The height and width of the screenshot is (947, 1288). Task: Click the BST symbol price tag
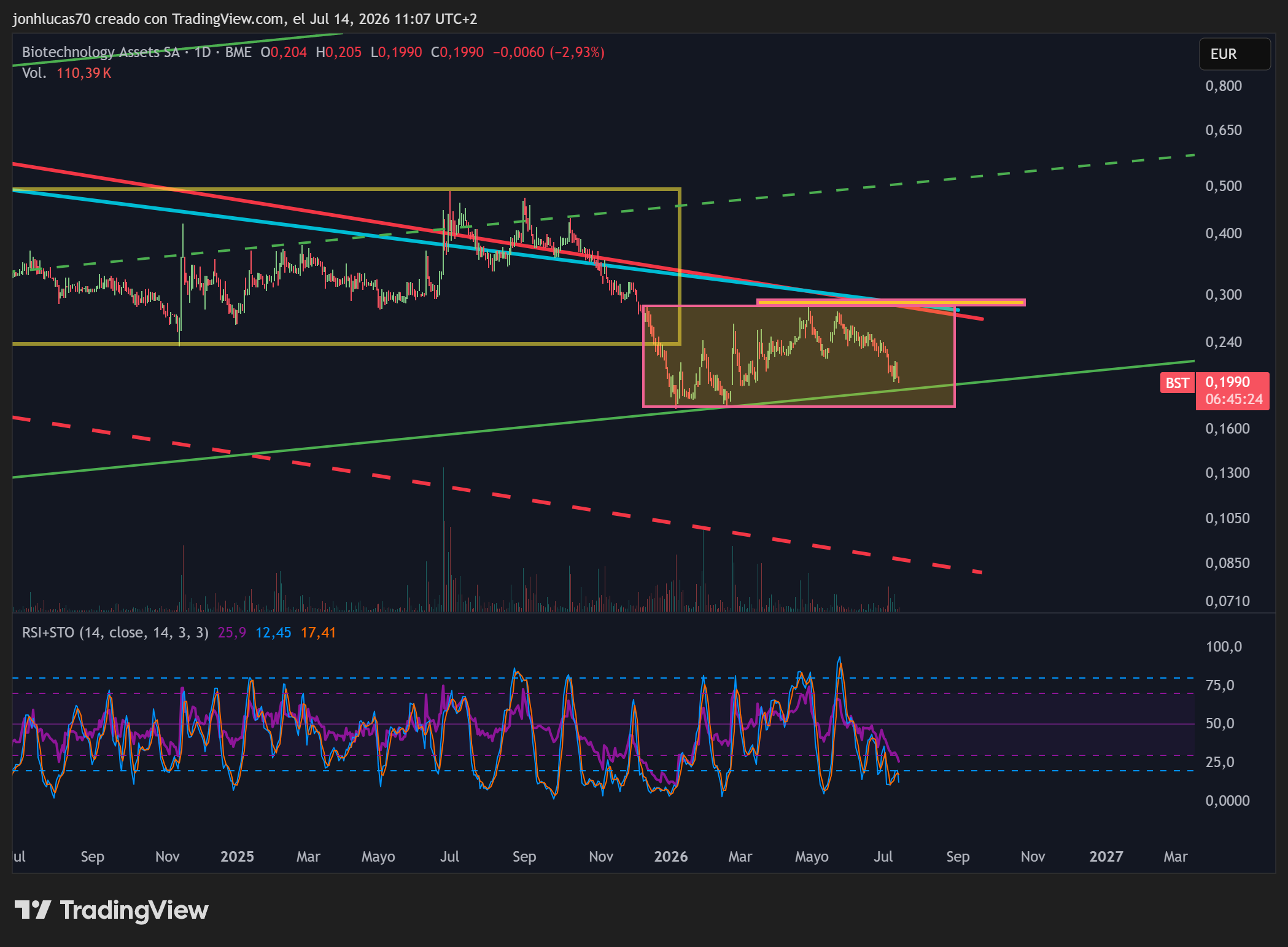(1177, 383)
